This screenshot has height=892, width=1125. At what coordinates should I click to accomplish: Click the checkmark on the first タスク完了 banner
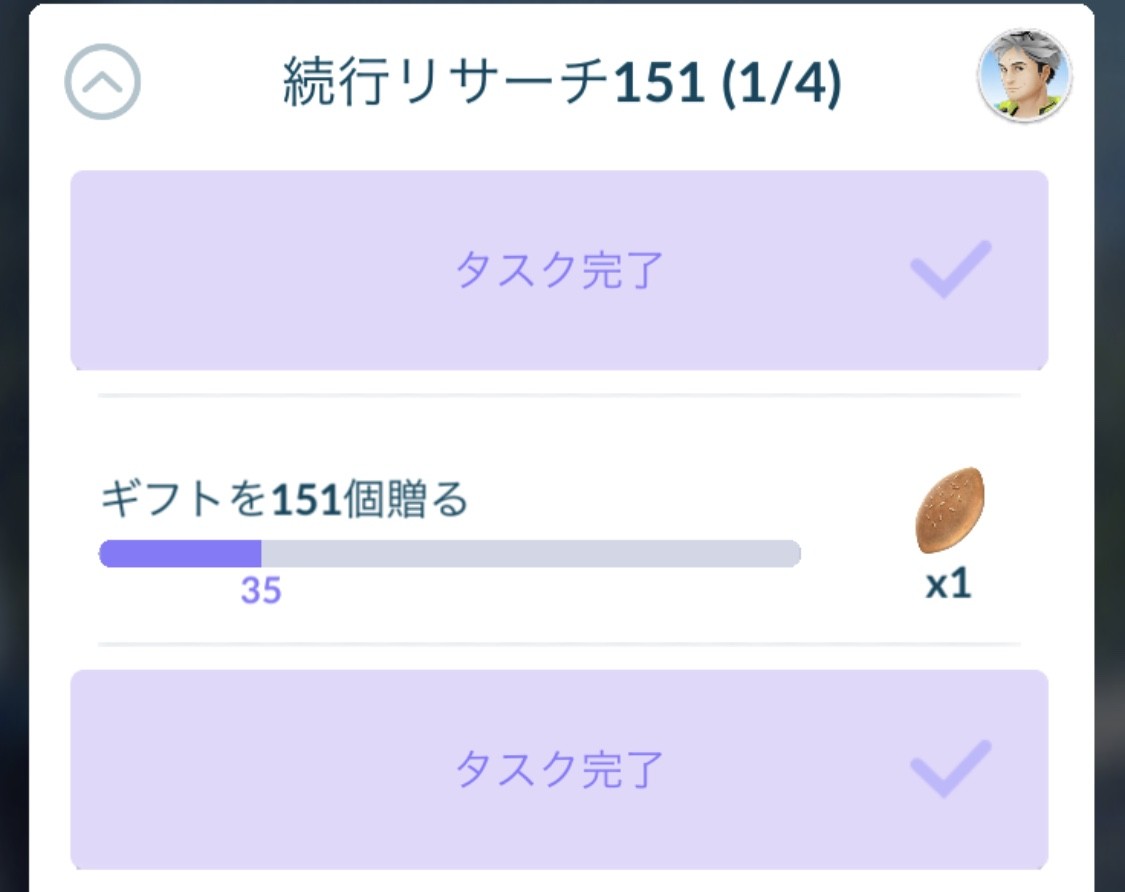[x=950, y=269]
